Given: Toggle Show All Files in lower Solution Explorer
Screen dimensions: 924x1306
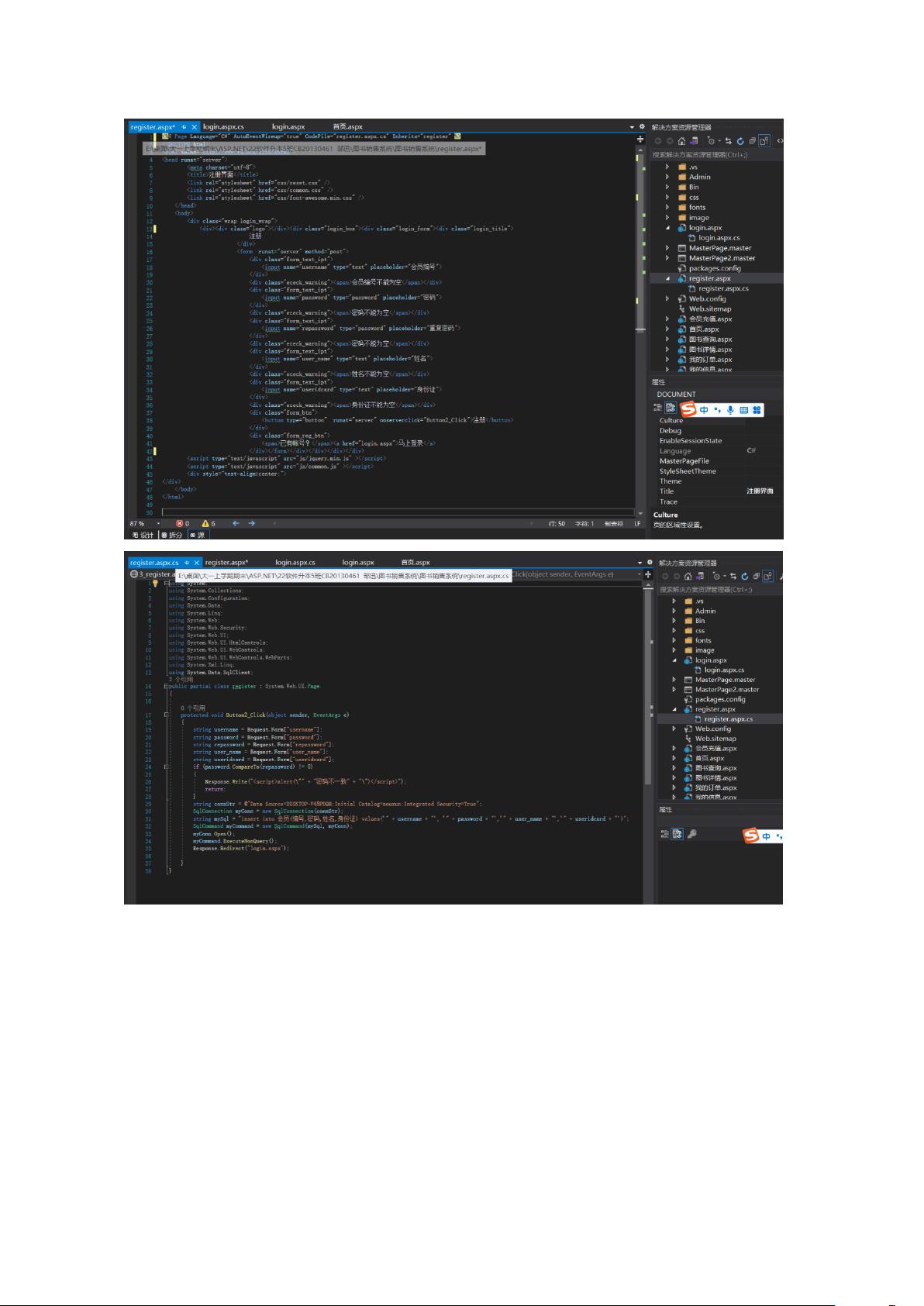Looking at the screenshot, I should [768, 576].
